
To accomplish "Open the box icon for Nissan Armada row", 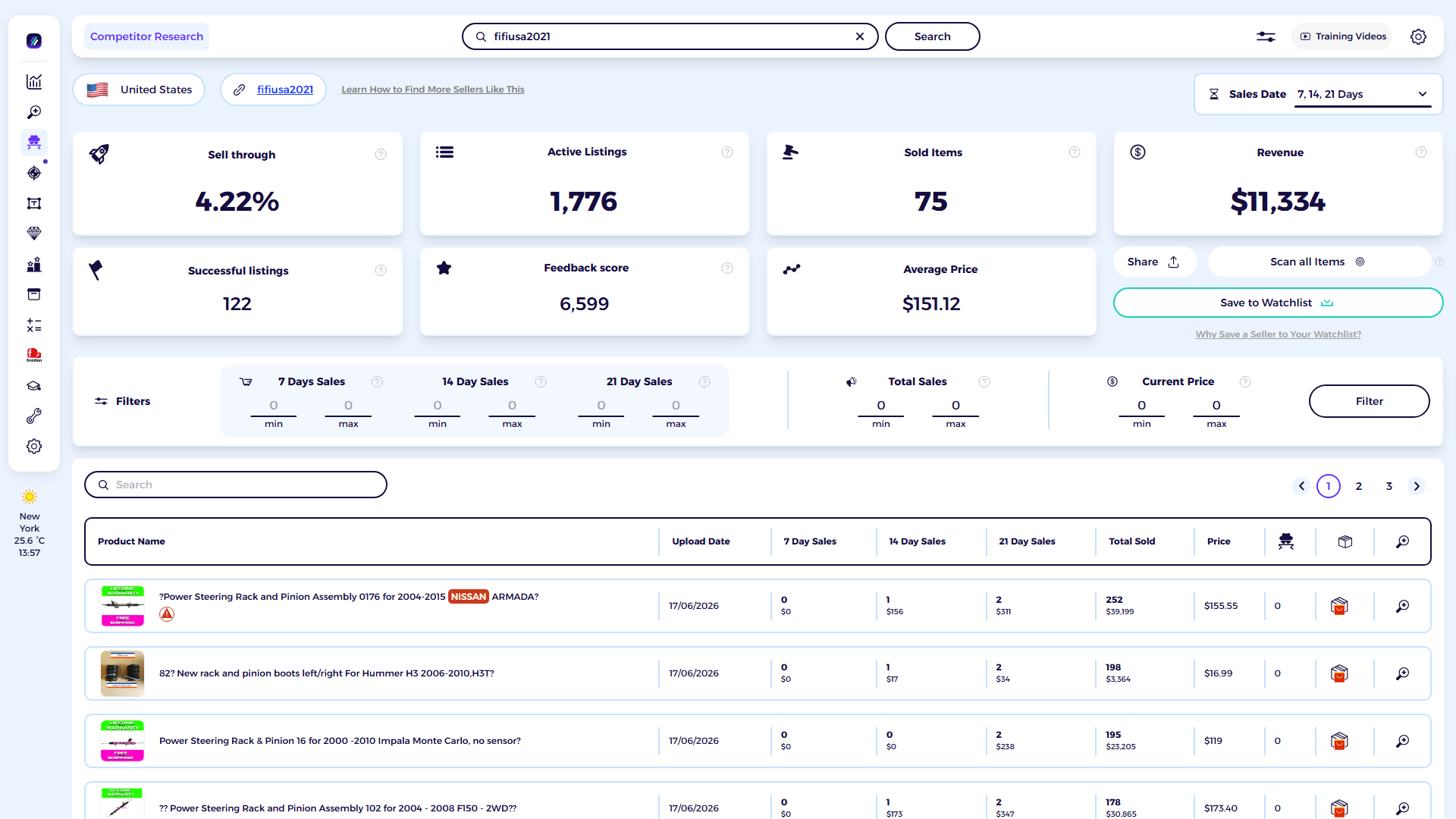I will point(1339,606).
